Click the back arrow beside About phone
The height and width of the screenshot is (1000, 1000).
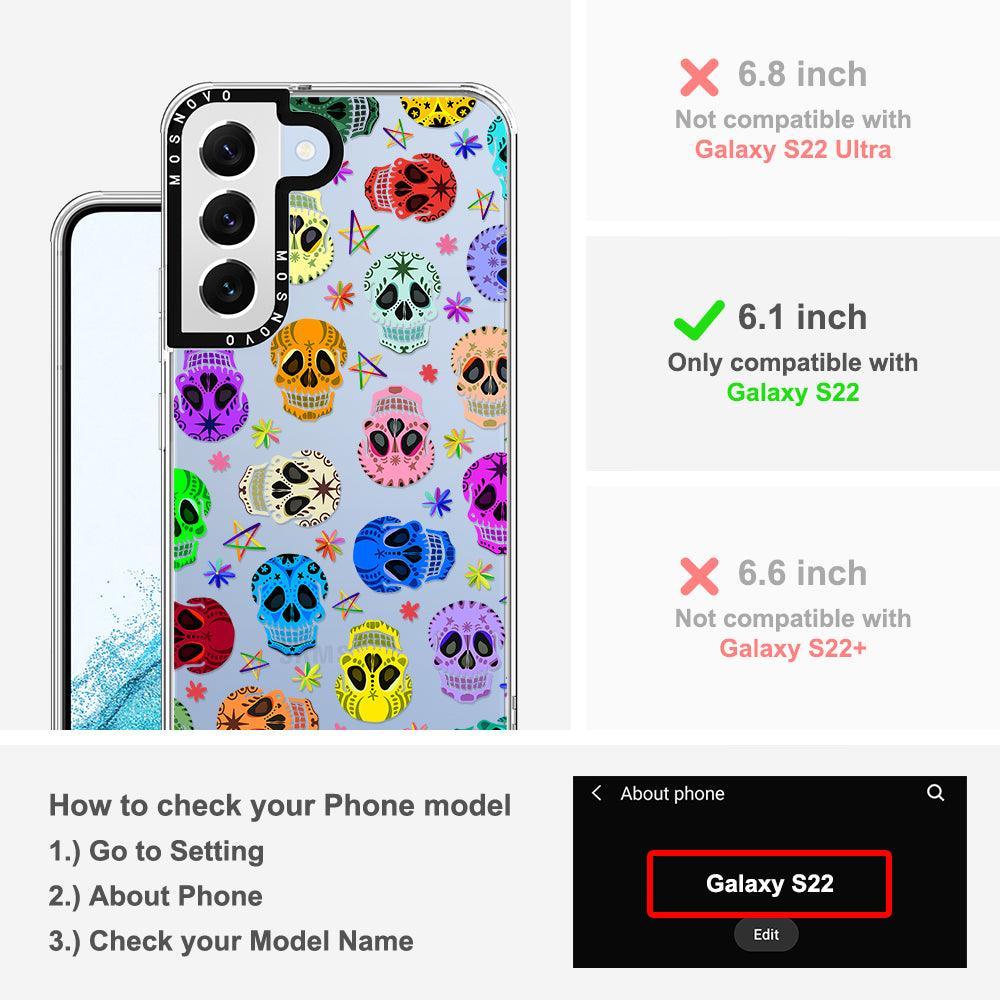597,793
